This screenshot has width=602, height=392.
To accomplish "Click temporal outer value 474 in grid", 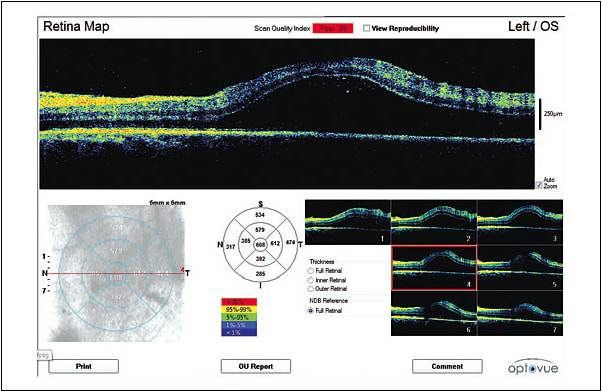I will click(290, 243).
